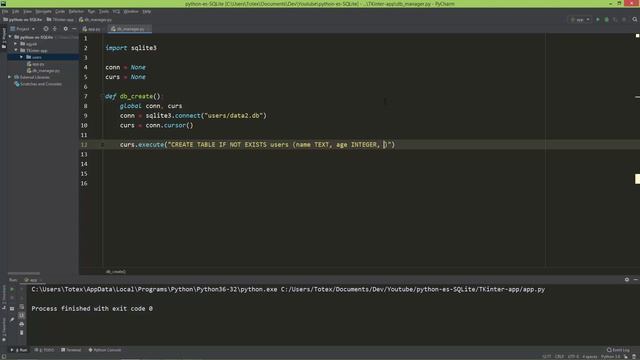
Task: Click TKinter-app breadcrumb in navigation bar
Action: coord(60,20)
